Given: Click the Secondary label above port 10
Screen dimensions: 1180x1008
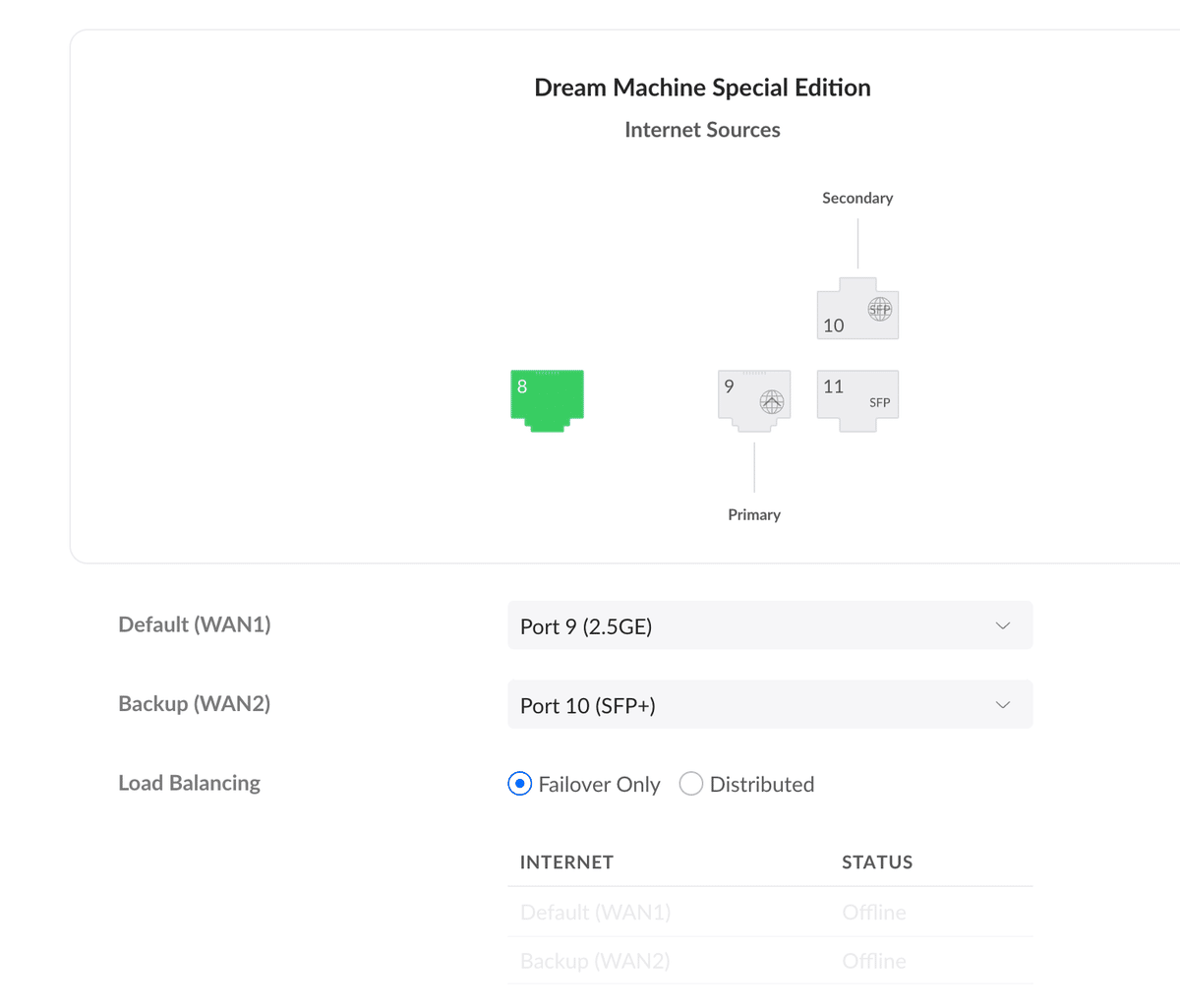Looking at the screenshot, I should [857, 198].
